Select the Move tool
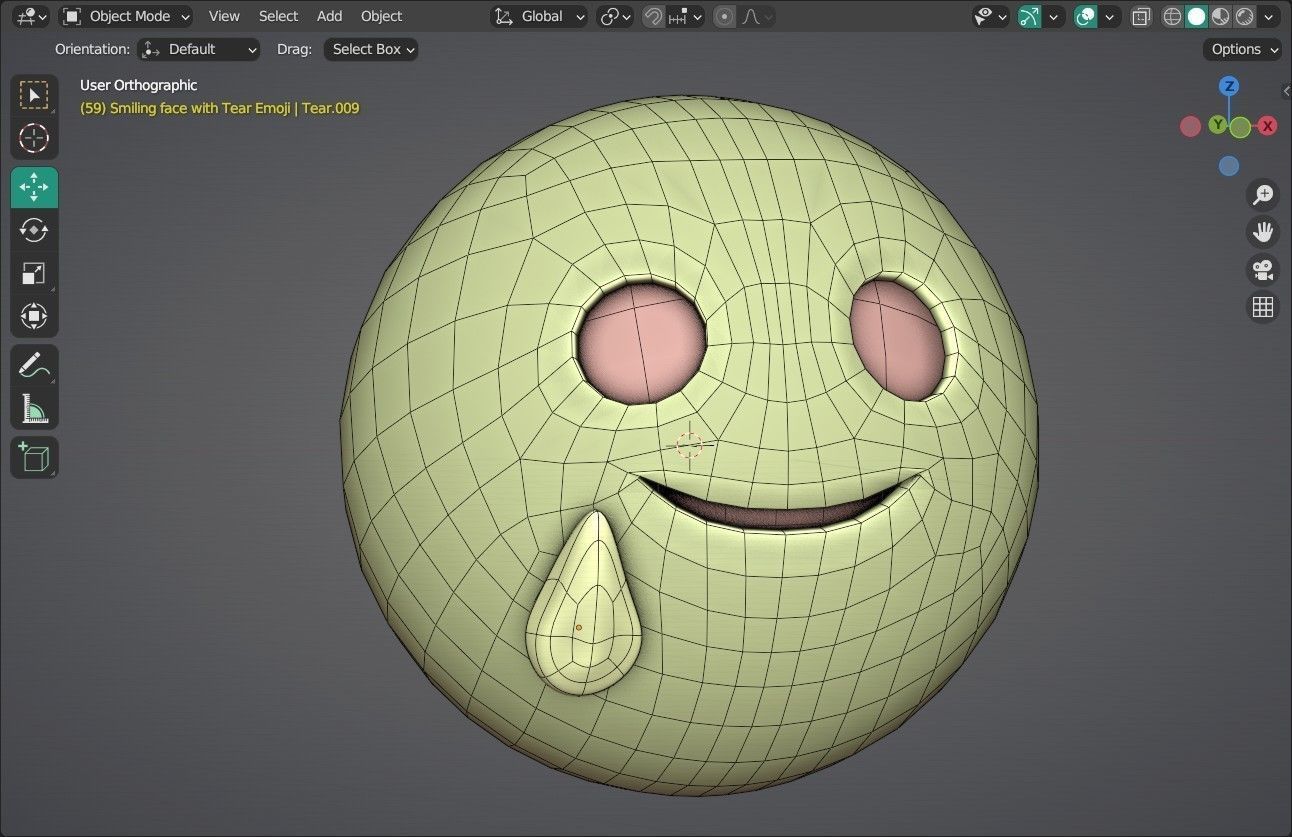Viewport: 1292px width, 837px height. [34, 188]
